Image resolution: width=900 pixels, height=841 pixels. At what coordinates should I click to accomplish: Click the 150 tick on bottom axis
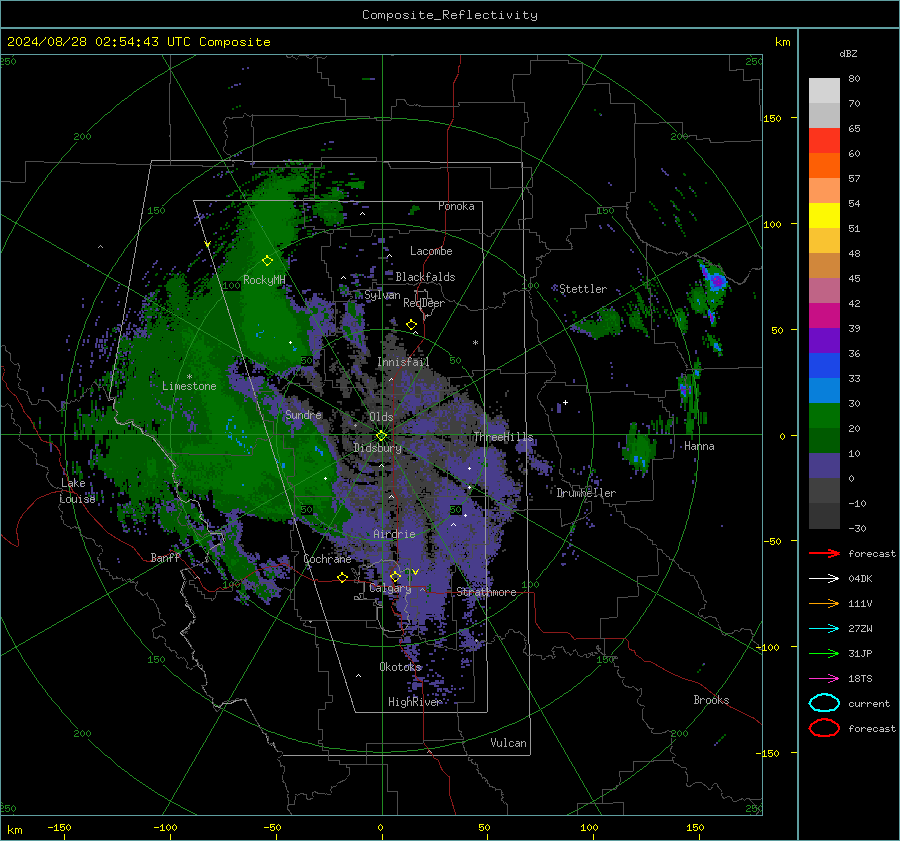pyautogui.click(x=695, y=827)
